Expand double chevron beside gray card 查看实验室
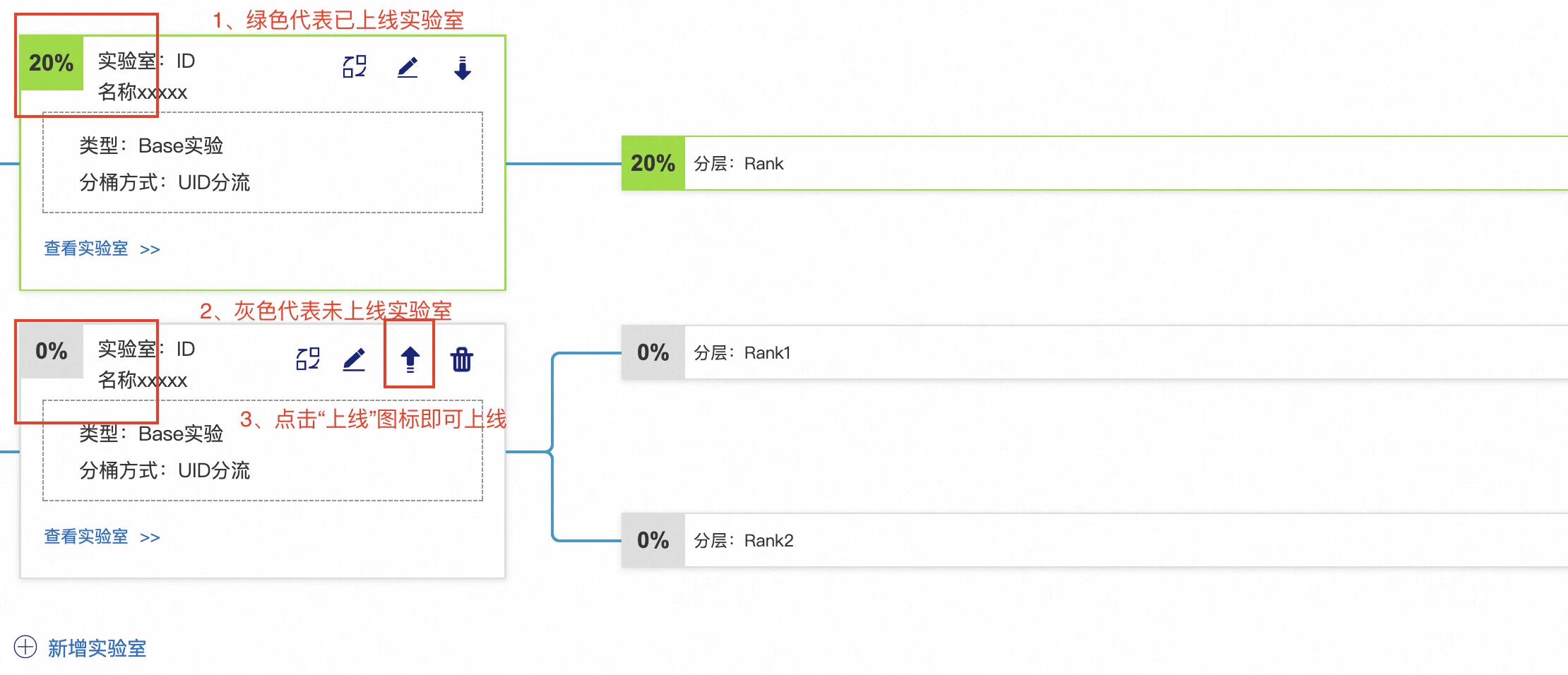Screen dimensions: 1568x675 tap(150, 538)
